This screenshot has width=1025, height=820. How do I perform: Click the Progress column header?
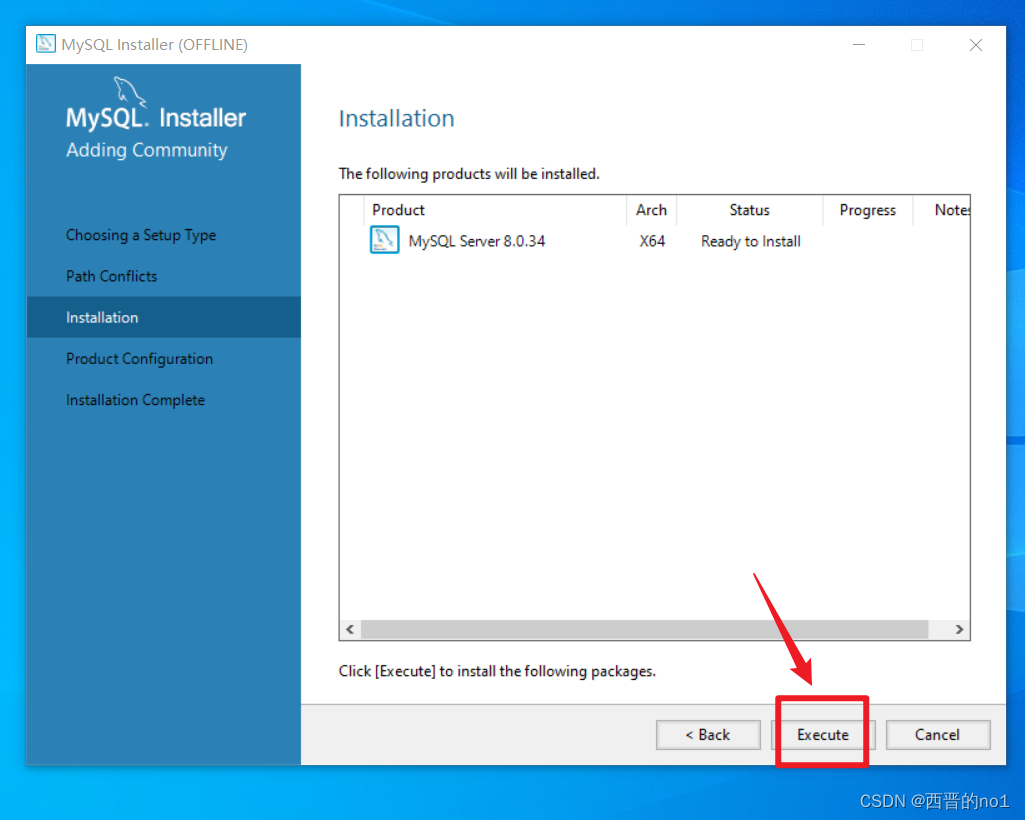867,210
